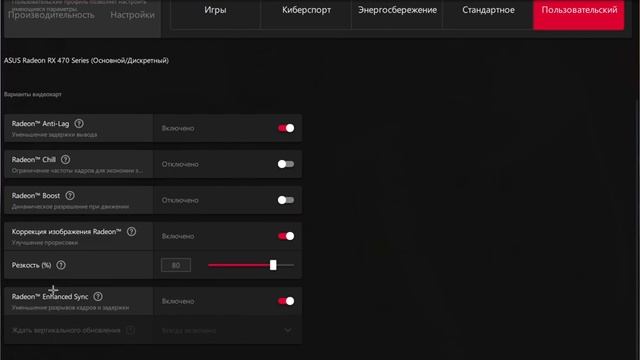640x360 pixels.
Task: Open the Radeon Chill help icon
Action: point(65,160)
